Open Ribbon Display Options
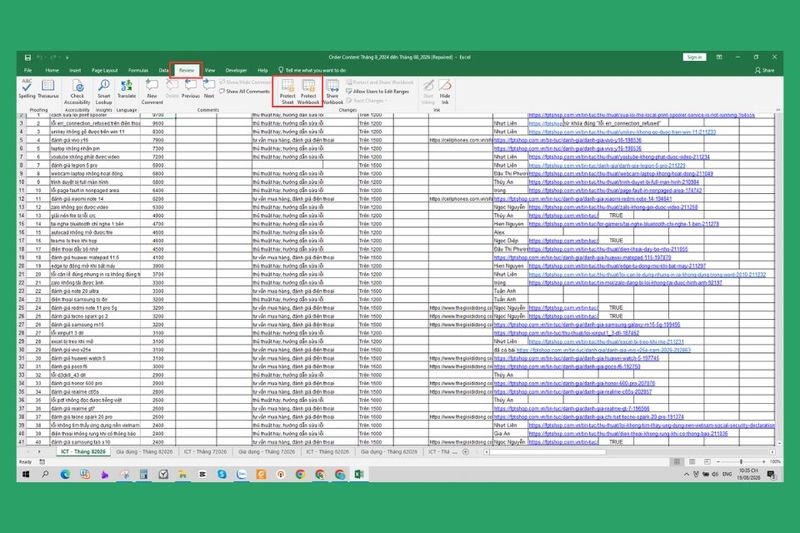 719,57
